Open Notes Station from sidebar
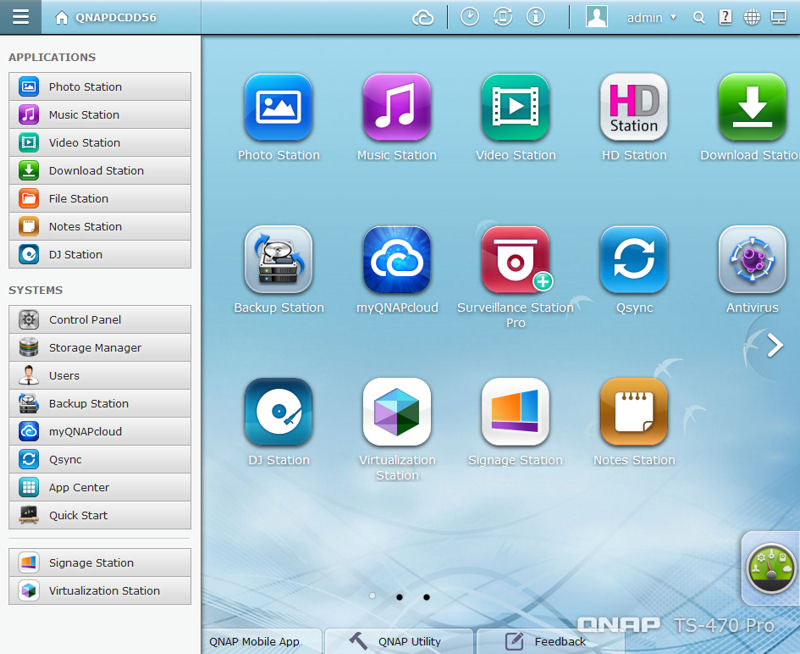 pos(99,226)
